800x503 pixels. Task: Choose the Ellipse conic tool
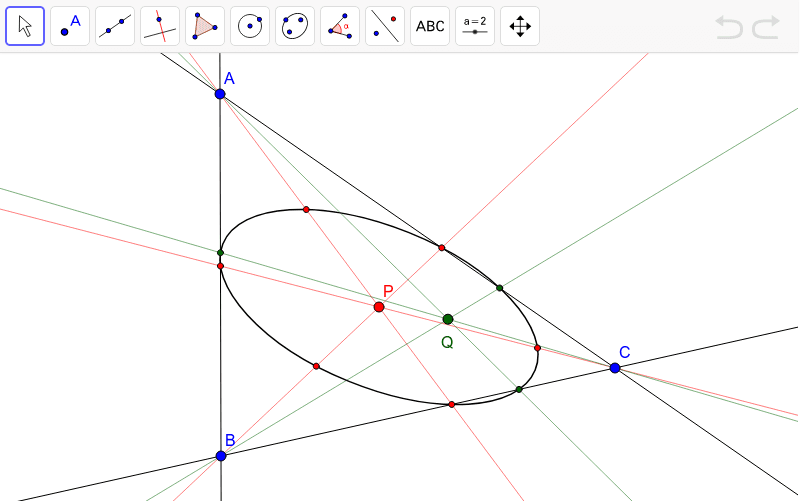tap(295, 26)
